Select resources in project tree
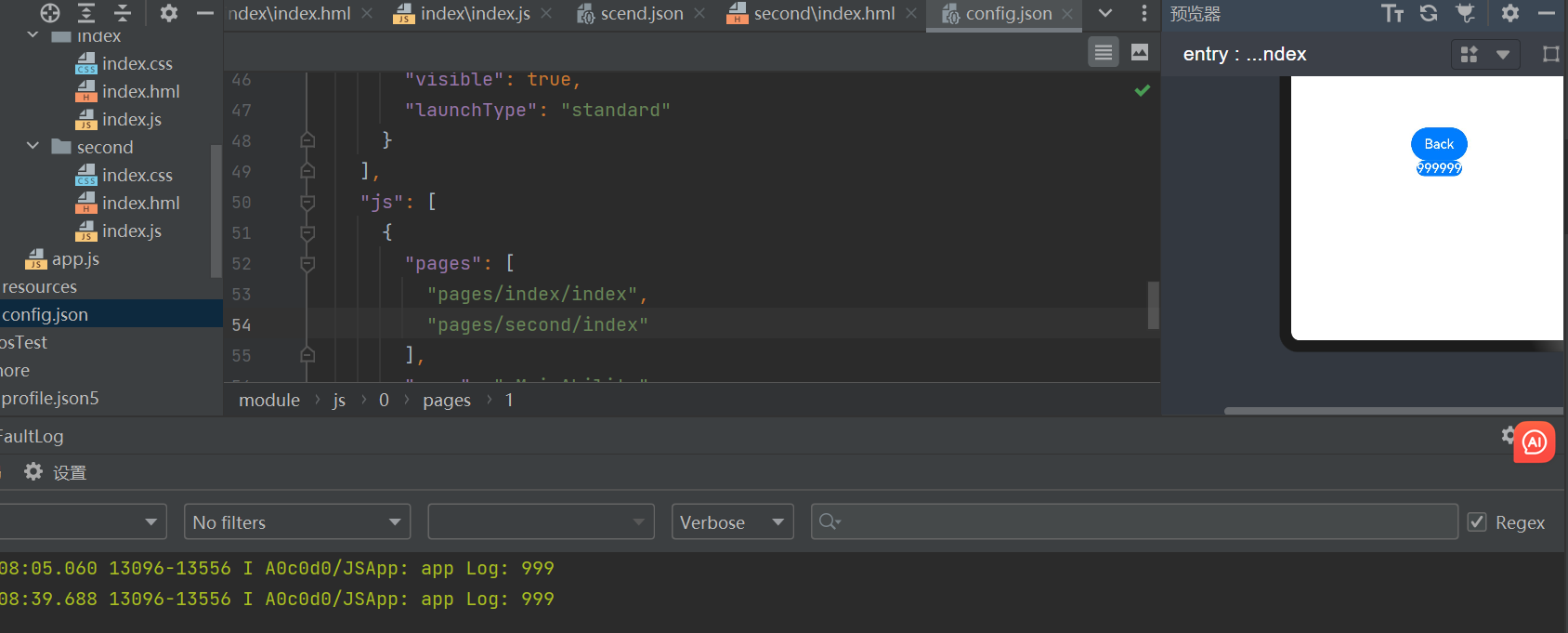Screen dimensions: 1568x633 pos(40,286)
